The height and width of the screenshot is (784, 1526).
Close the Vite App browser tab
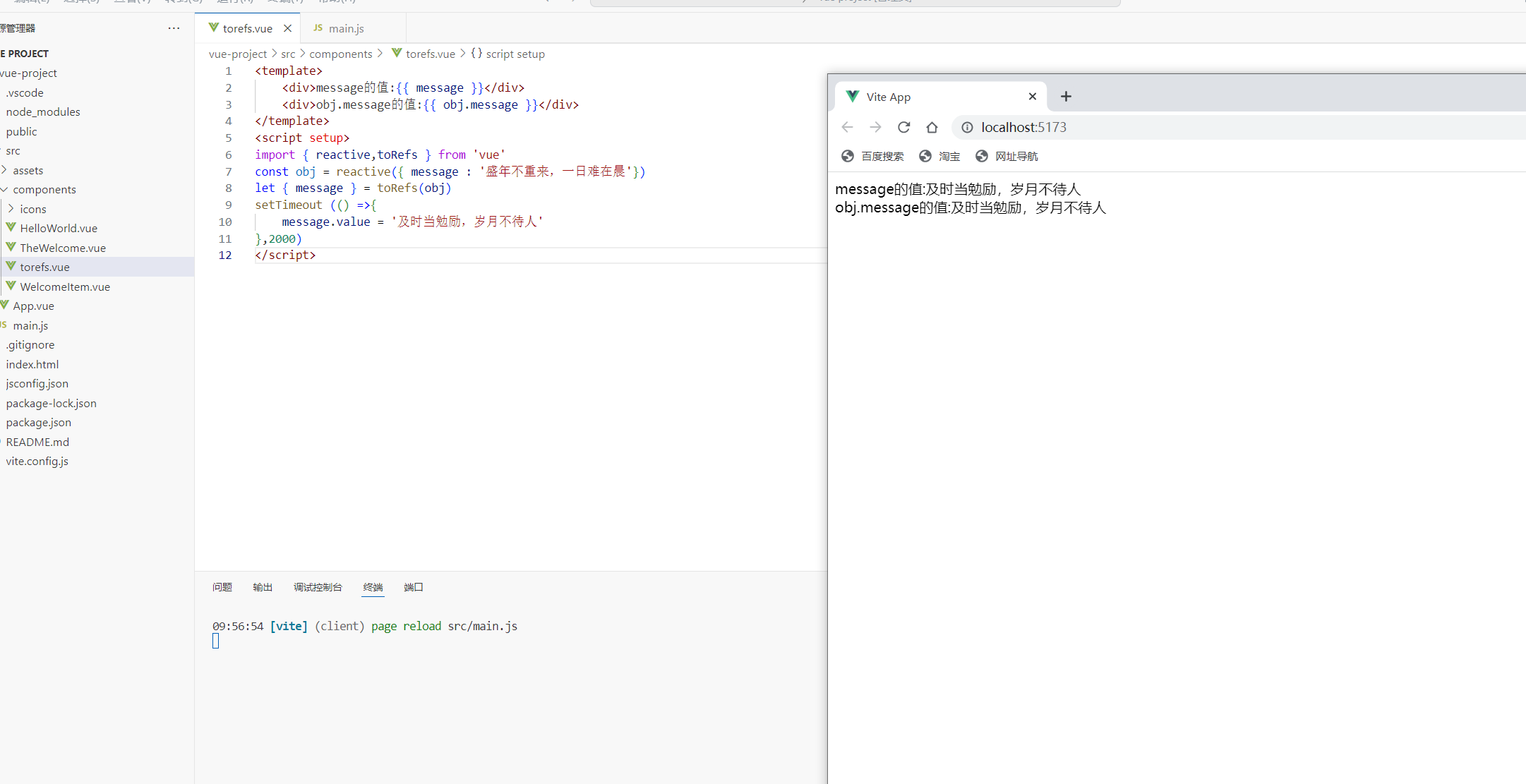(x=1033, y=97)
